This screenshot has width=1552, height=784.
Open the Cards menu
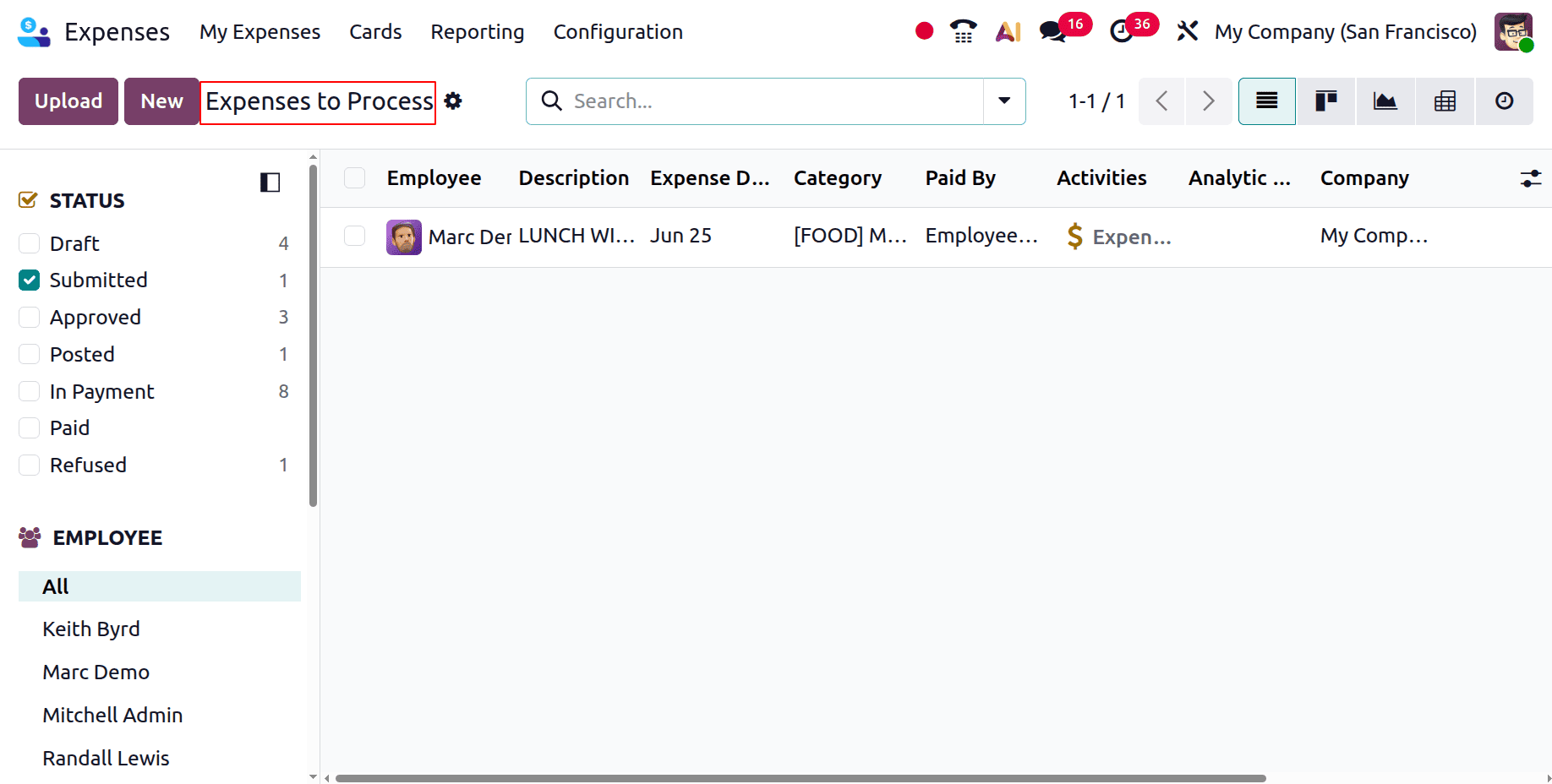pos(375,32)
